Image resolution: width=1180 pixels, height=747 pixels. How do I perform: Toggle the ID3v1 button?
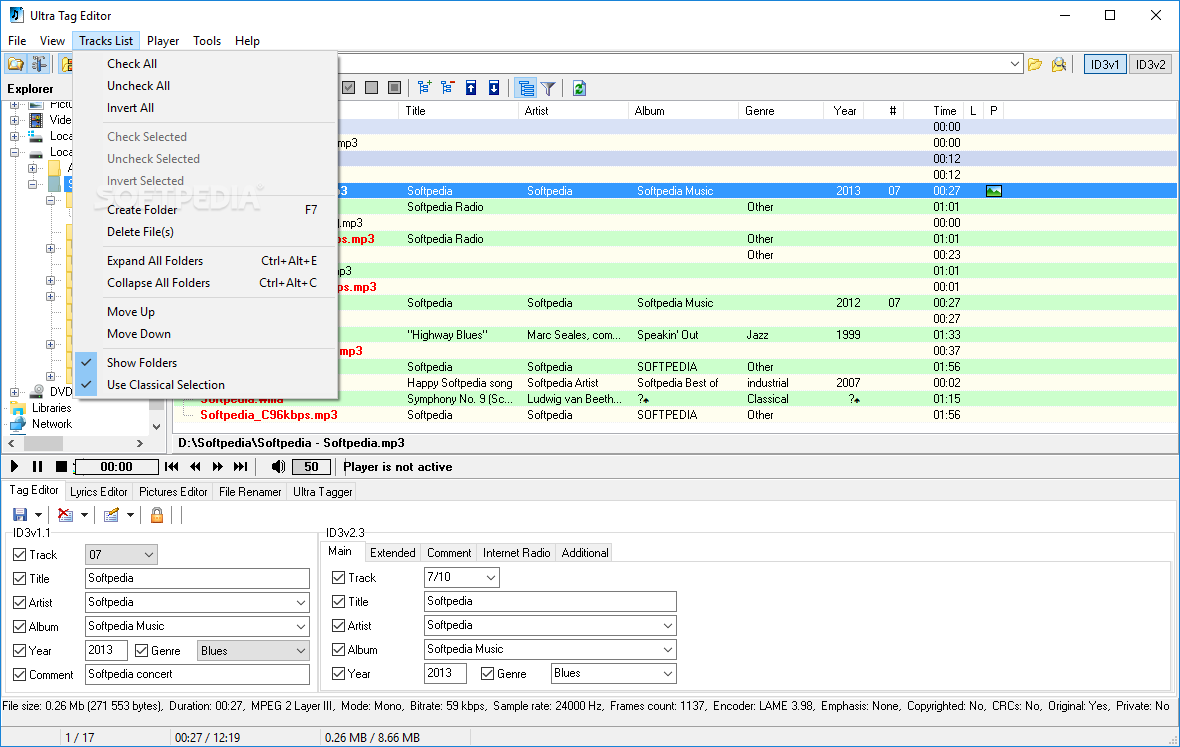click(1105, 65)
